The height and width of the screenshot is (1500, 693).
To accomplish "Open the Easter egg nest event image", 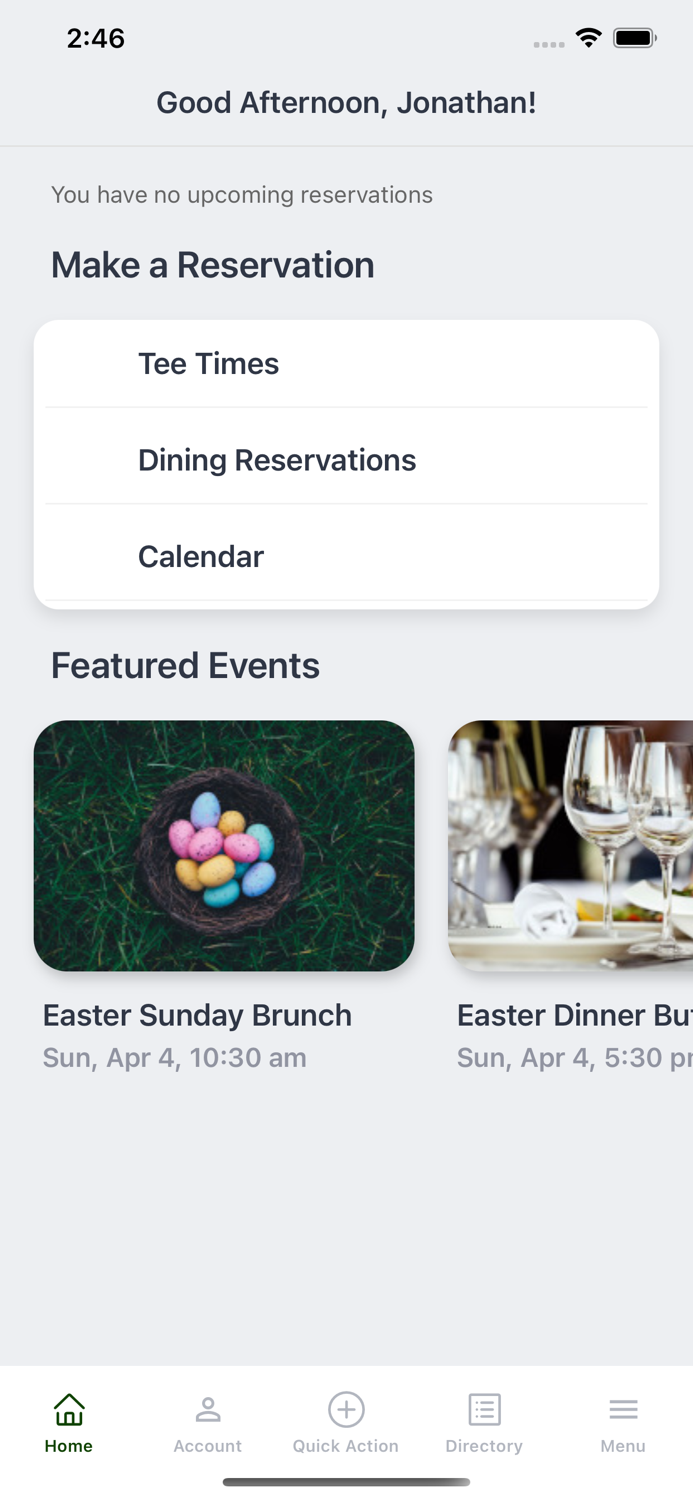I will click(x=224, y=845).
